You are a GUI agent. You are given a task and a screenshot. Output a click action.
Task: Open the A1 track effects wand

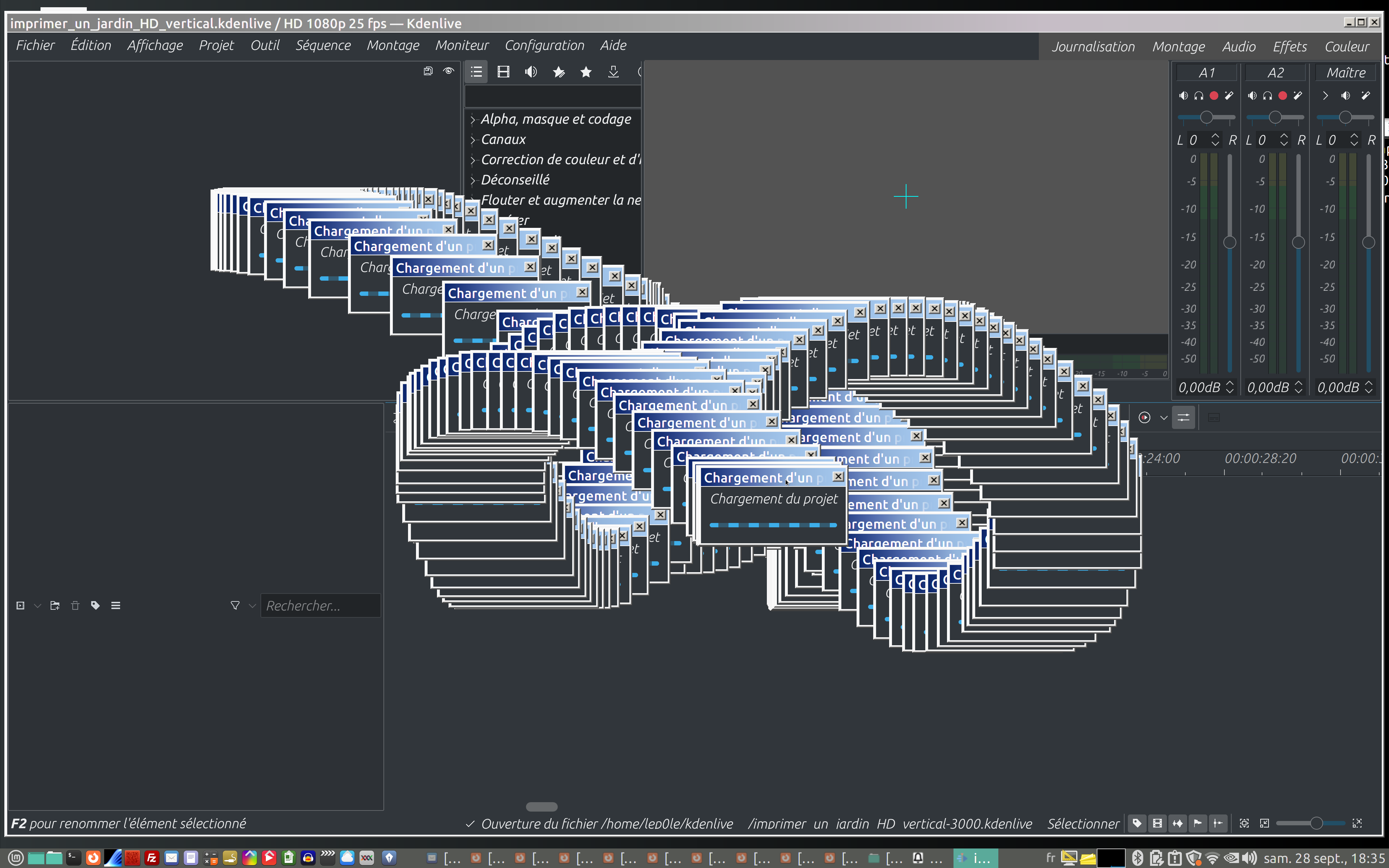coord(1229,96)
